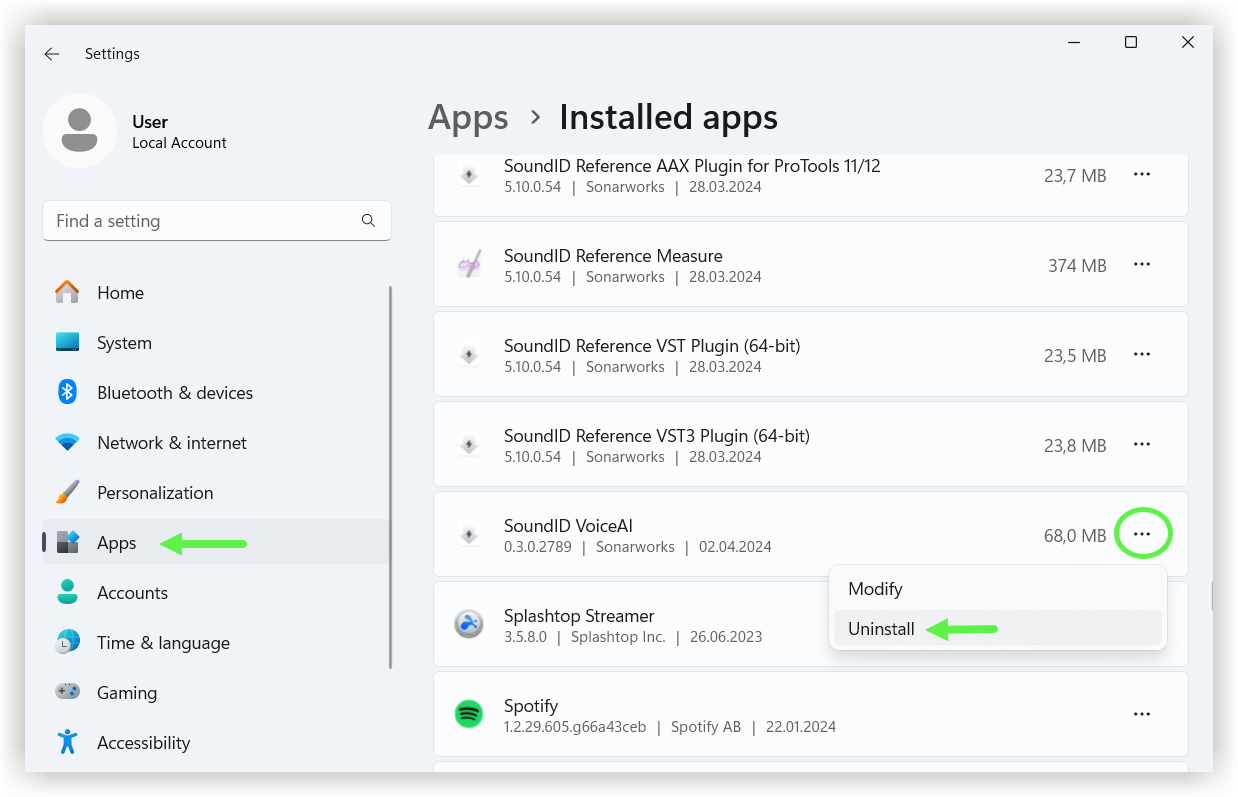
Task: Open System settings
Action: [215, 342]
